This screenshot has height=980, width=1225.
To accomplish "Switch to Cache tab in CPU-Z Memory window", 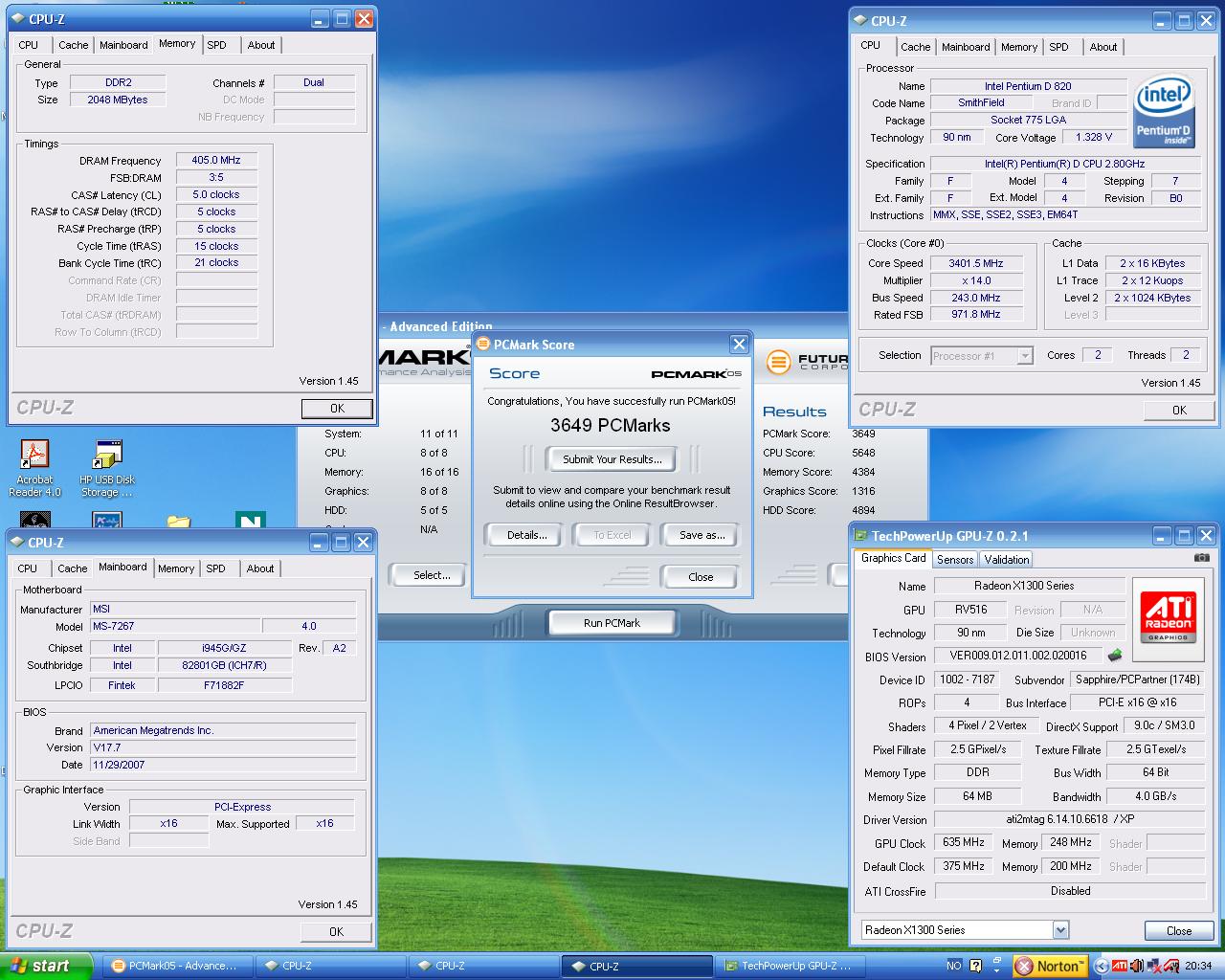I will [73, 45].
